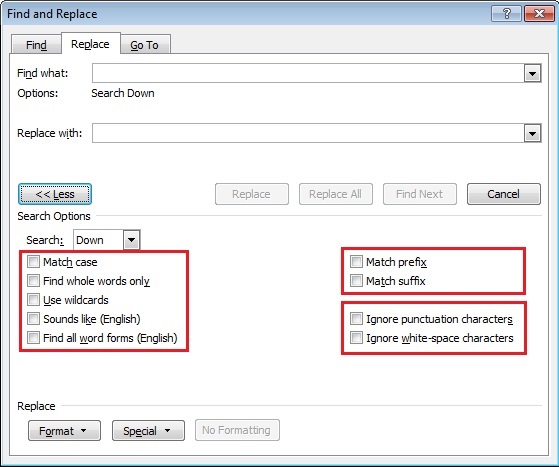Check the Match suffix option

(x=356, y=281)
